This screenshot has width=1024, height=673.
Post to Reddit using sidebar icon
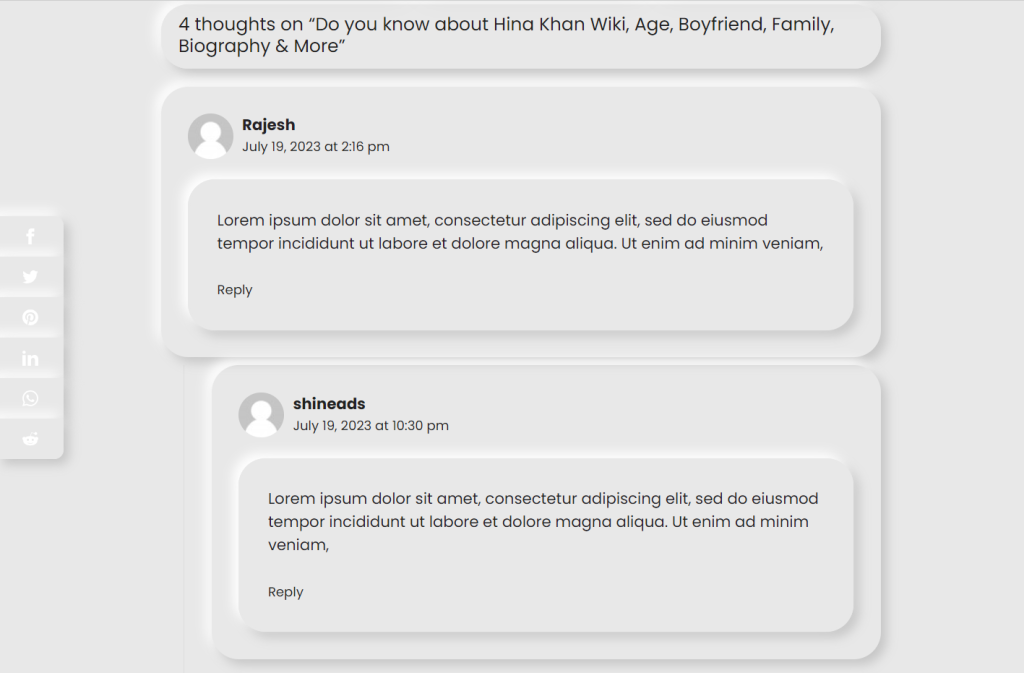(x=30, y=439)
